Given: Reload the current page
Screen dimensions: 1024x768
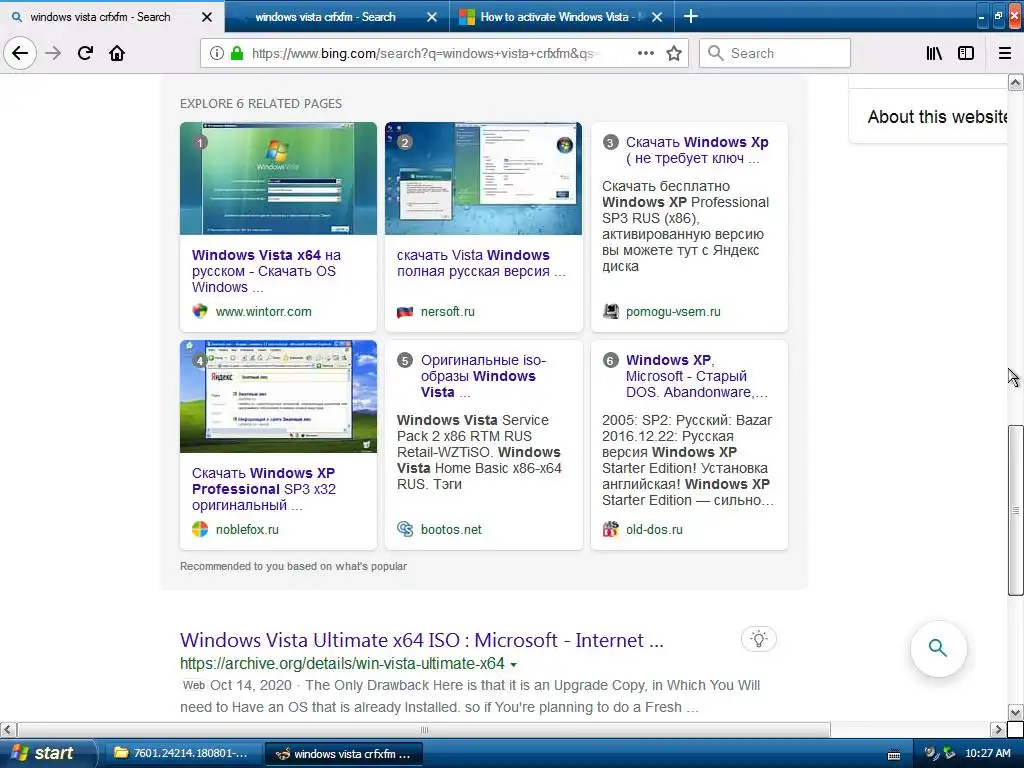Looking at the screenshot, I should coord(85,53).
